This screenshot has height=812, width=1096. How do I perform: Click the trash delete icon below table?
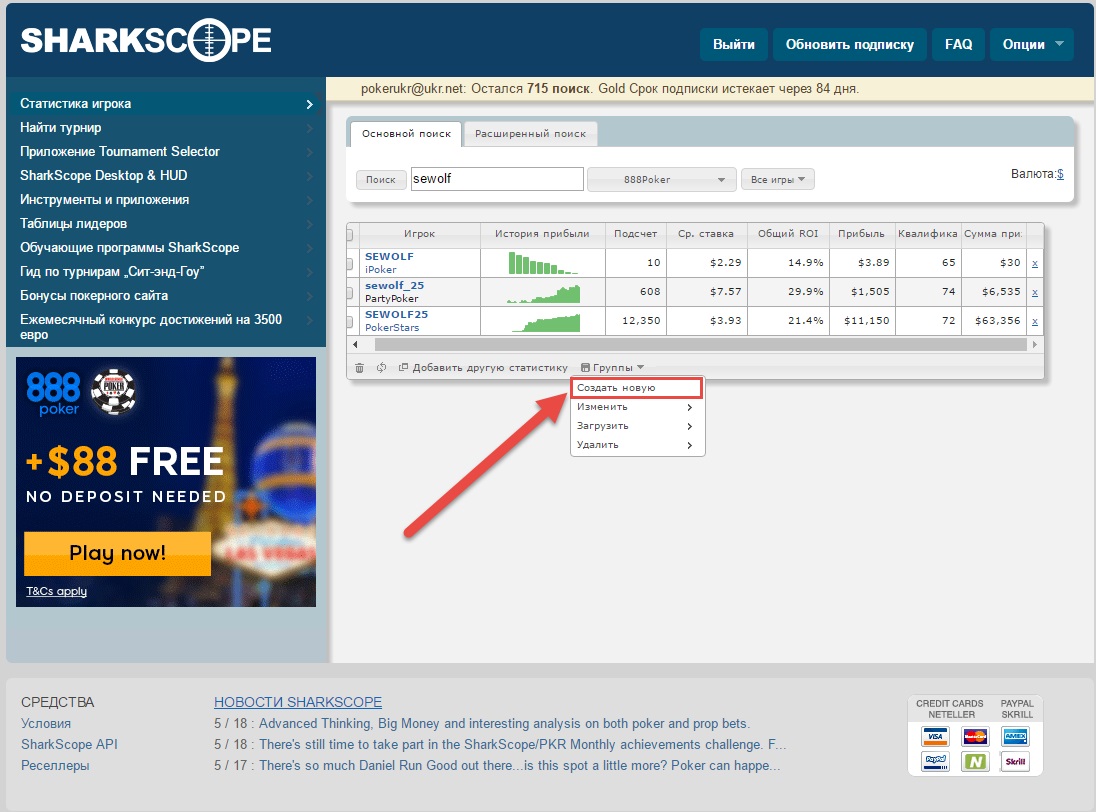click(x=359, y=368)
